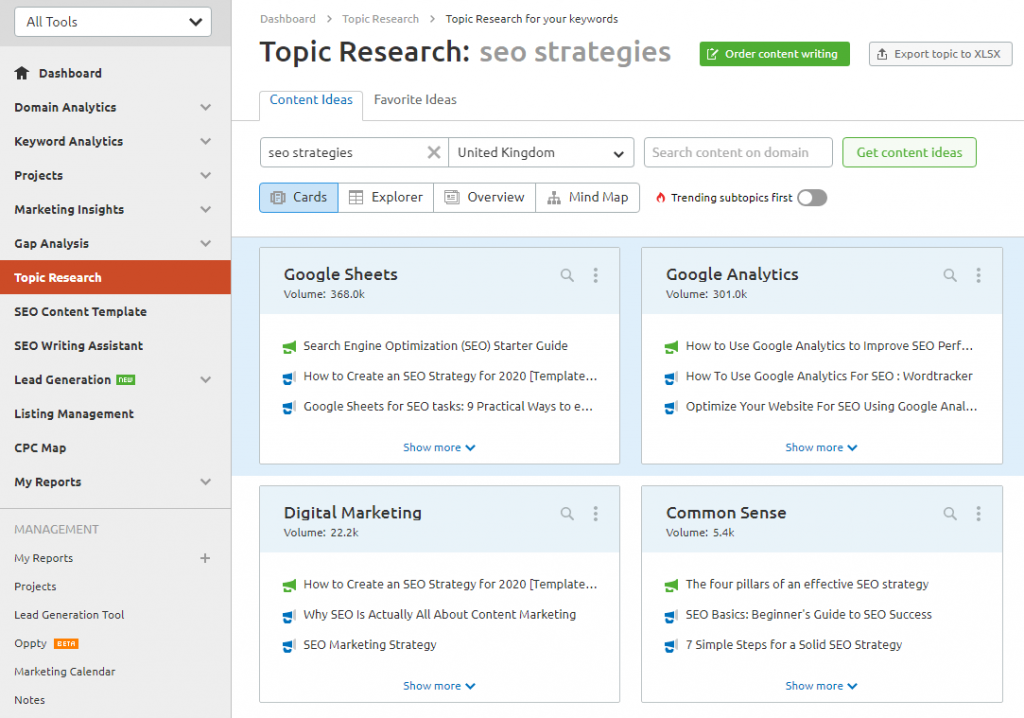Show more in Google Sheets card
This screenshot has height=718, width=1024.
[x=439, y=448]
